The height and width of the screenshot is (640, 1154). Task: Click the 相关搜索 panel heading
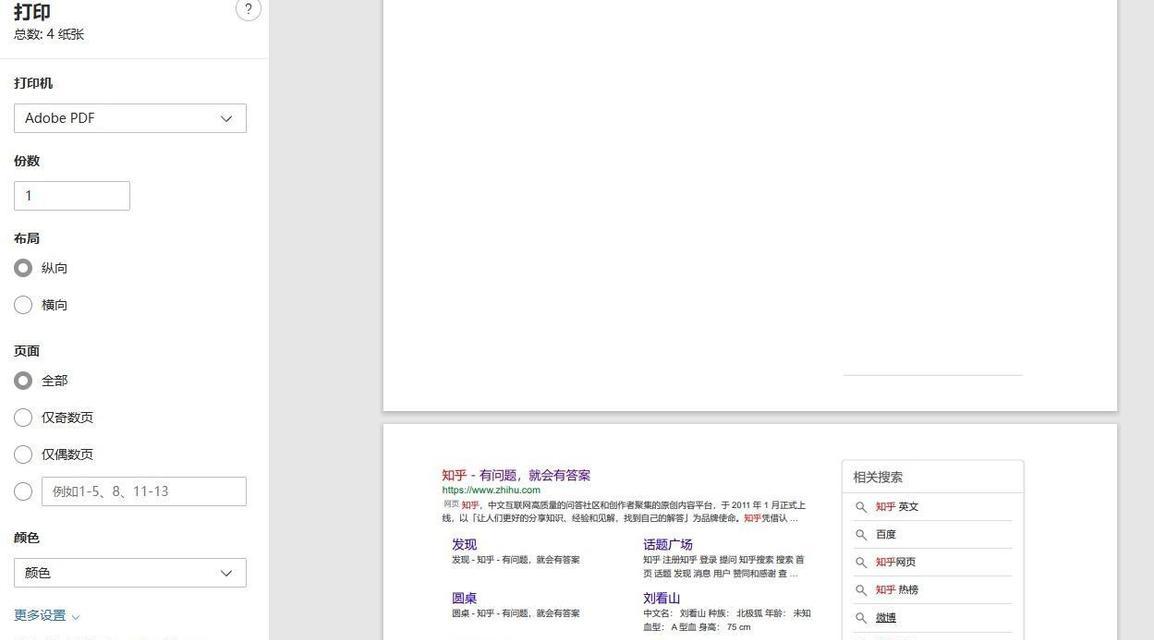(878, 477)
